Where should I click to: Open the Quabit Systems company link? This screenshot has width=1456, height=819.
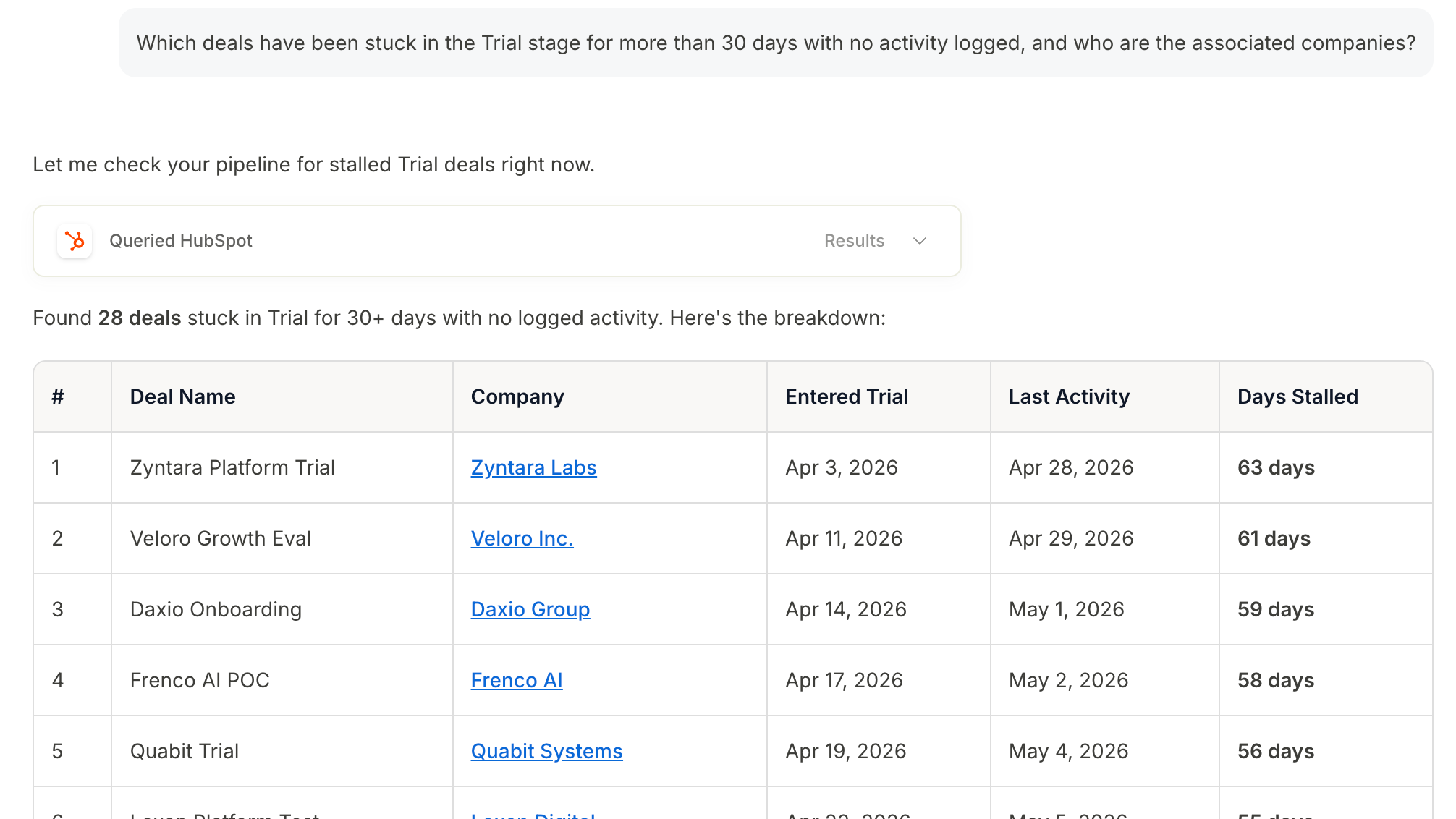pyautogui.click(x=546, y=752)
